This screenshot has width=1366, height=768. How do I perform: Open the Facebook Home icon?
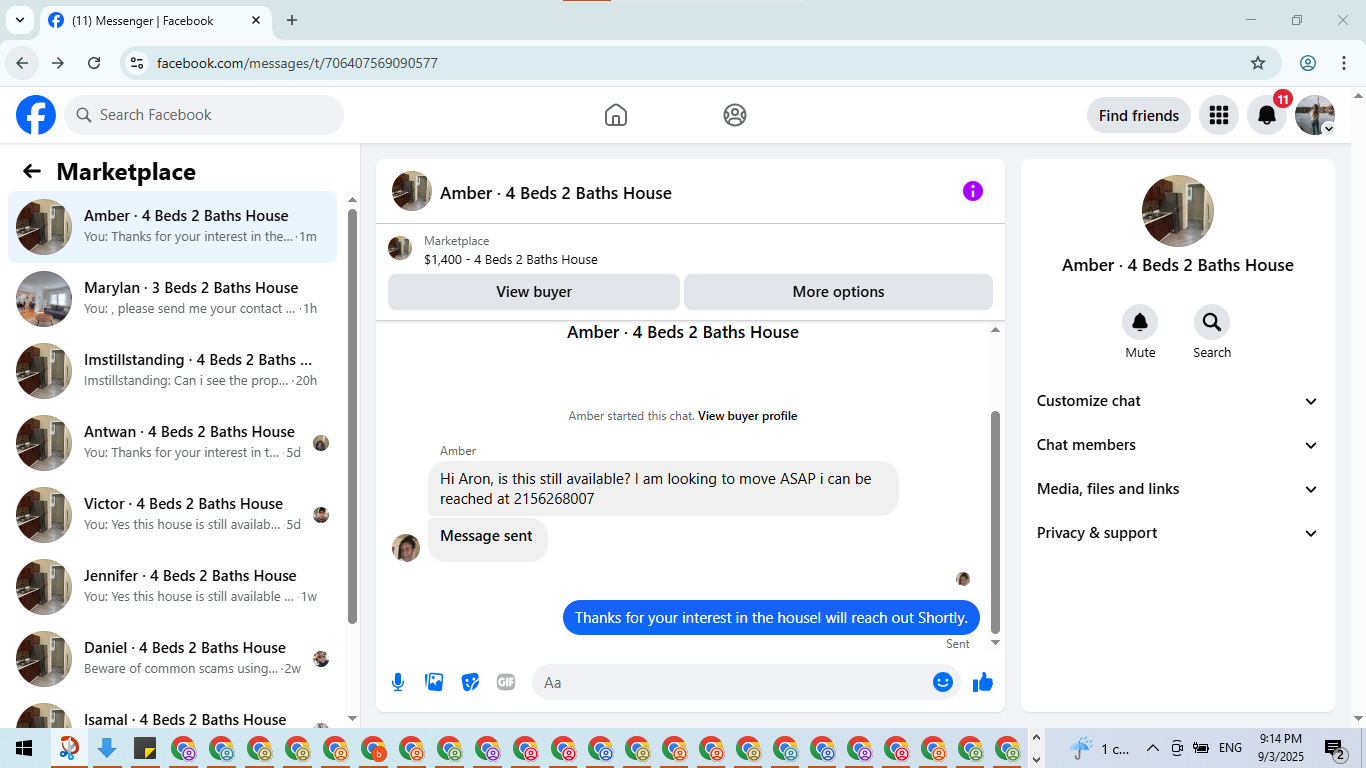[x=616, y=115]
